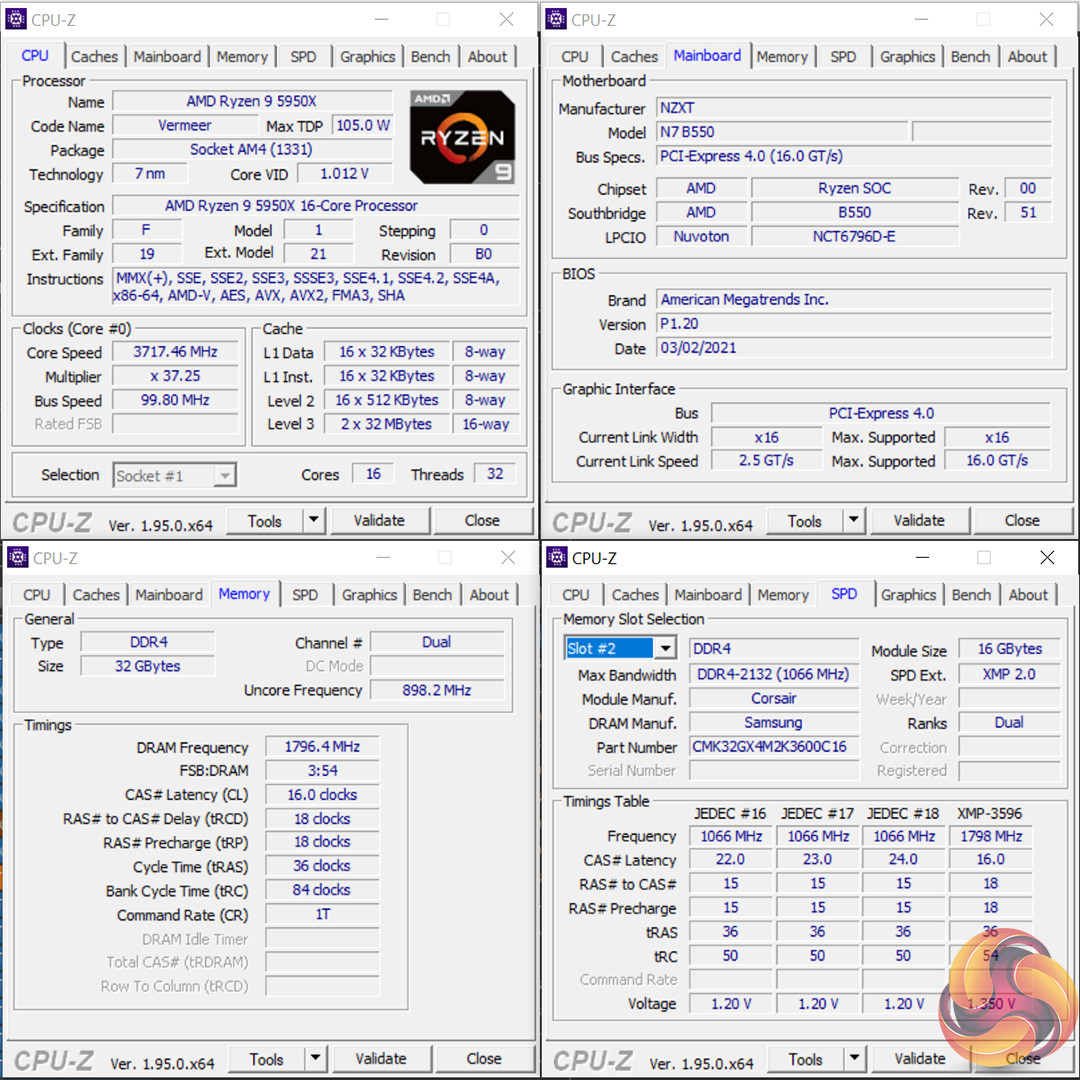Click DRAM Frequency 1796.4 MHz value
Screen dimensions: 1080x1080
(x=322, y=747)
